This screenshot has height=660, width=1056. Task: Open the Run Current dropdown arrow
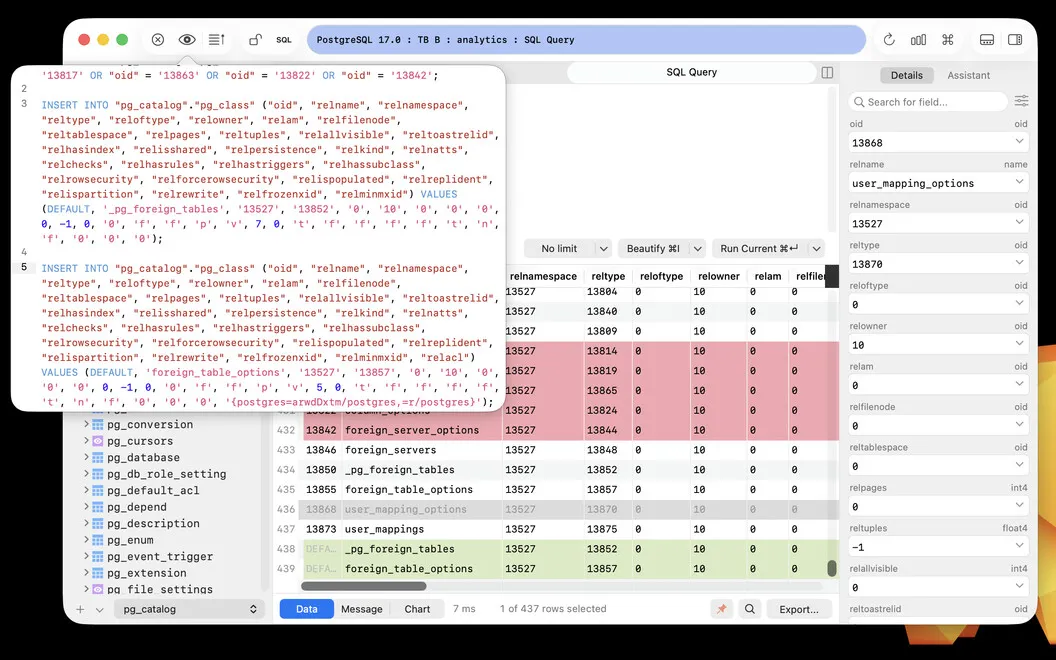click(816, 249)
